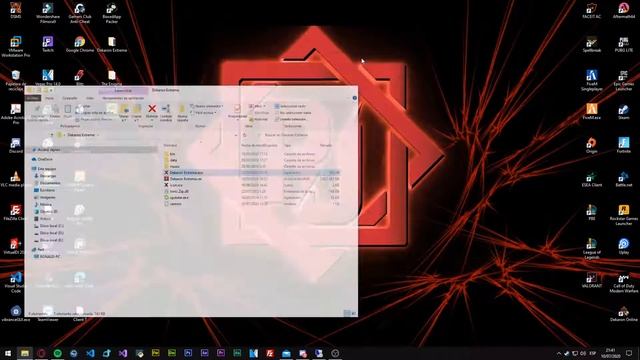Open FileZilla from the taskbar
The height and width of the screenshot is (360, 640).
click(270, 353)
